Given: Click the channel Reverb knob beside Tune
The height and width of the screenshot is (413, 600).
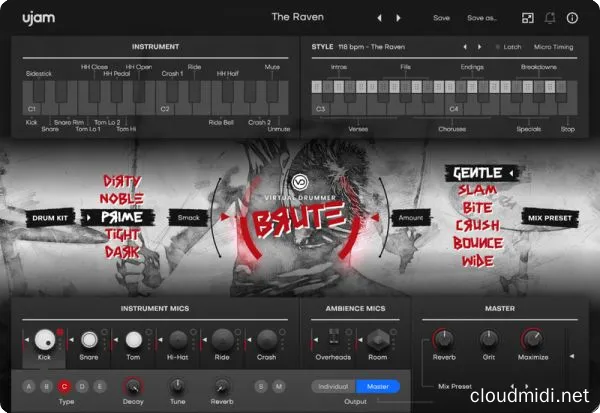Looking at the screenshot, I should [222, 387].
